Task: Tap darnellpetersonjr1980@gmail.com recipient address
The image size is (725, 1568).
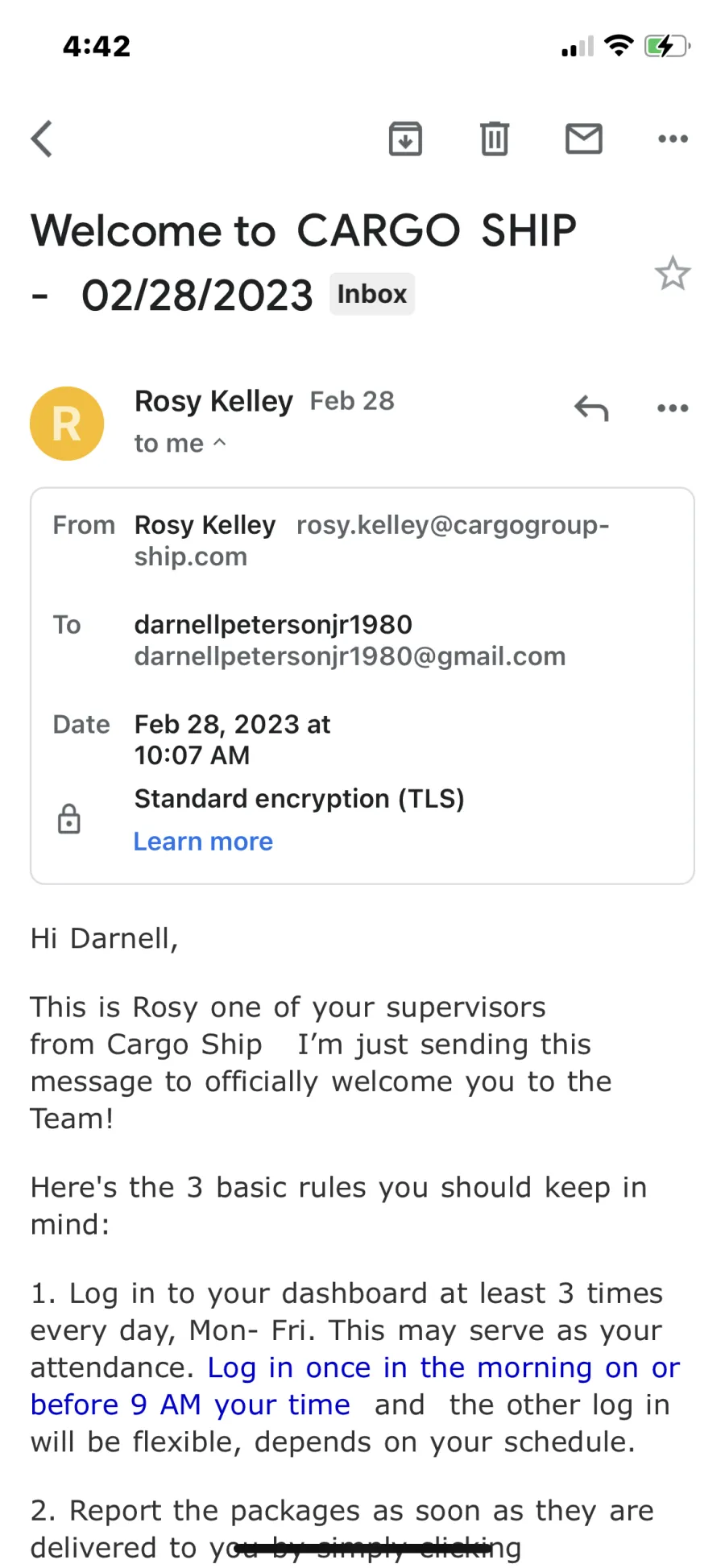Action: tap(350, 656)
